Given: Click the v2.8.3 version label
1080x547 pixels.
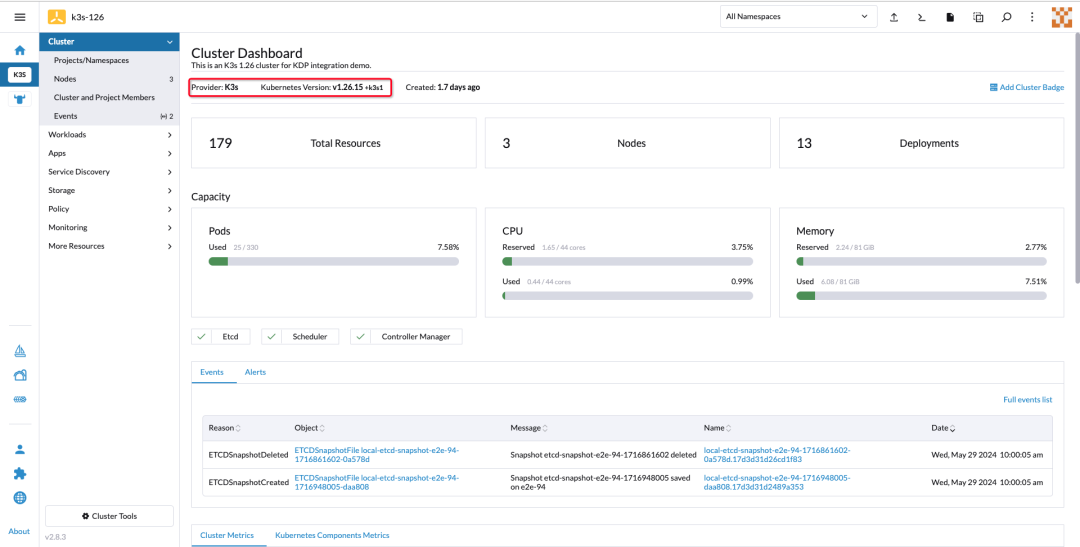Looking at the screenshot, I should pos(56,537).
